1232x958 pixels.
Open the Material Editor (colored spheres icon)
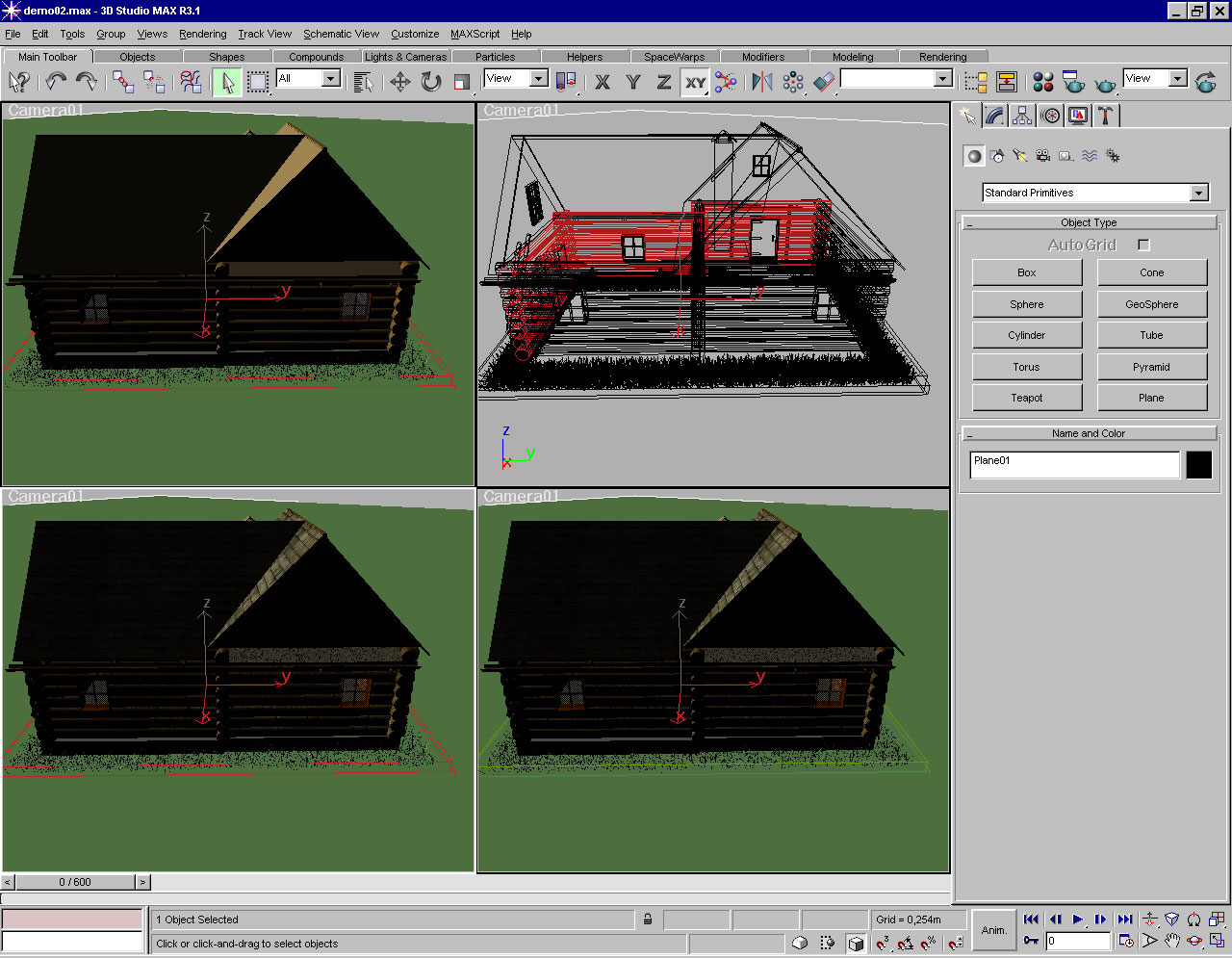1043,82
